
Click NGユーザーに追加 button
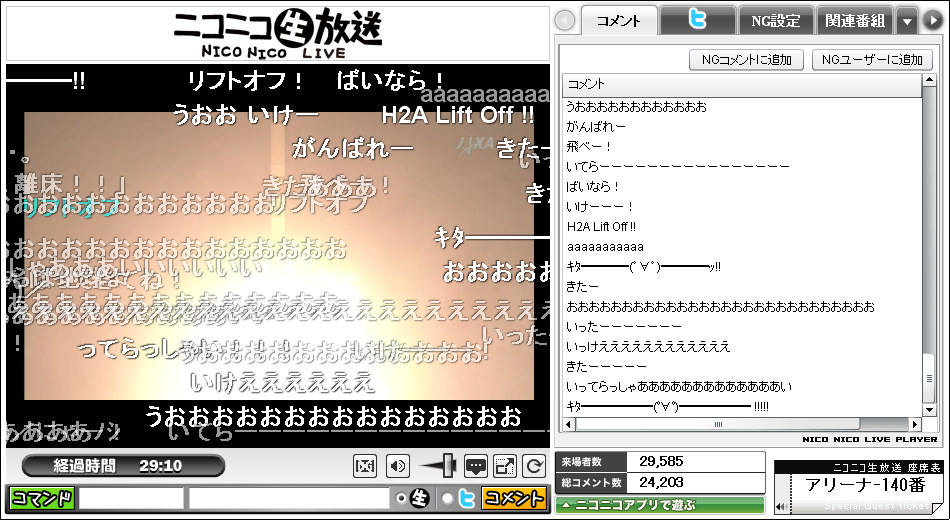click(x=872, y=59)
